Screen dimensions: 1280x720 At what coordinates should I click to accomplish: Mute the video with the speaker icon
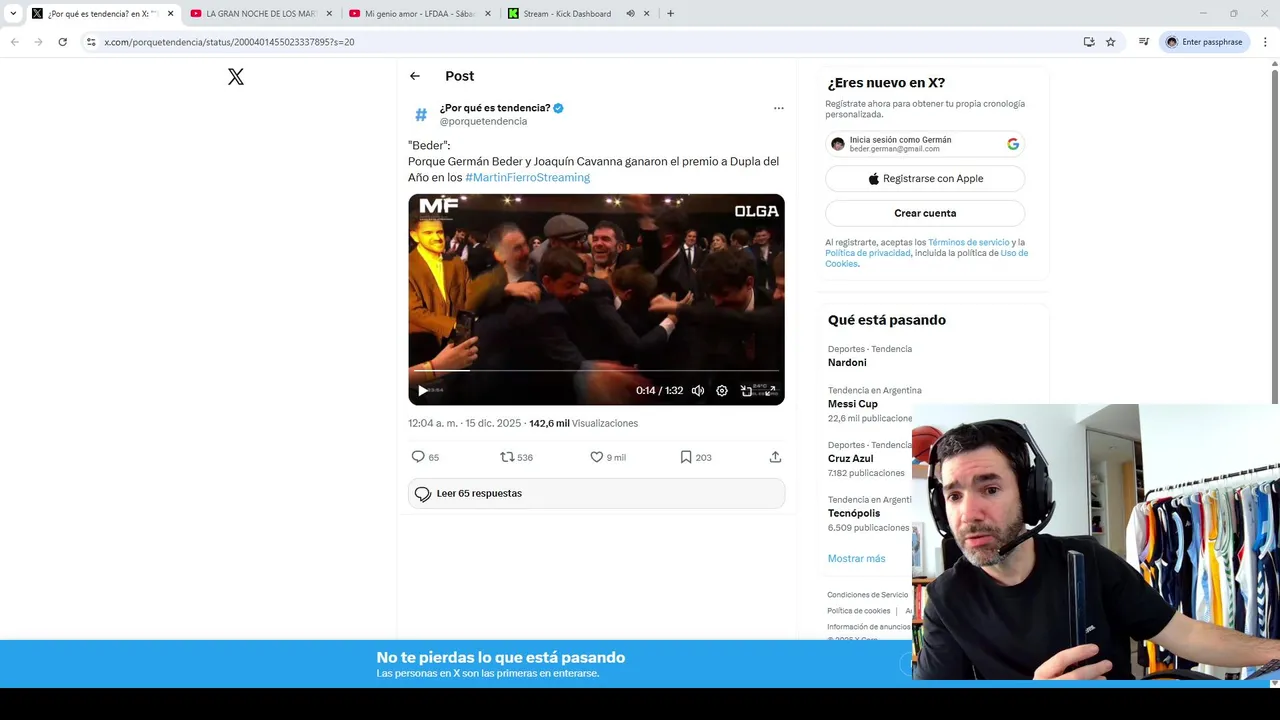tap(698, 391)
